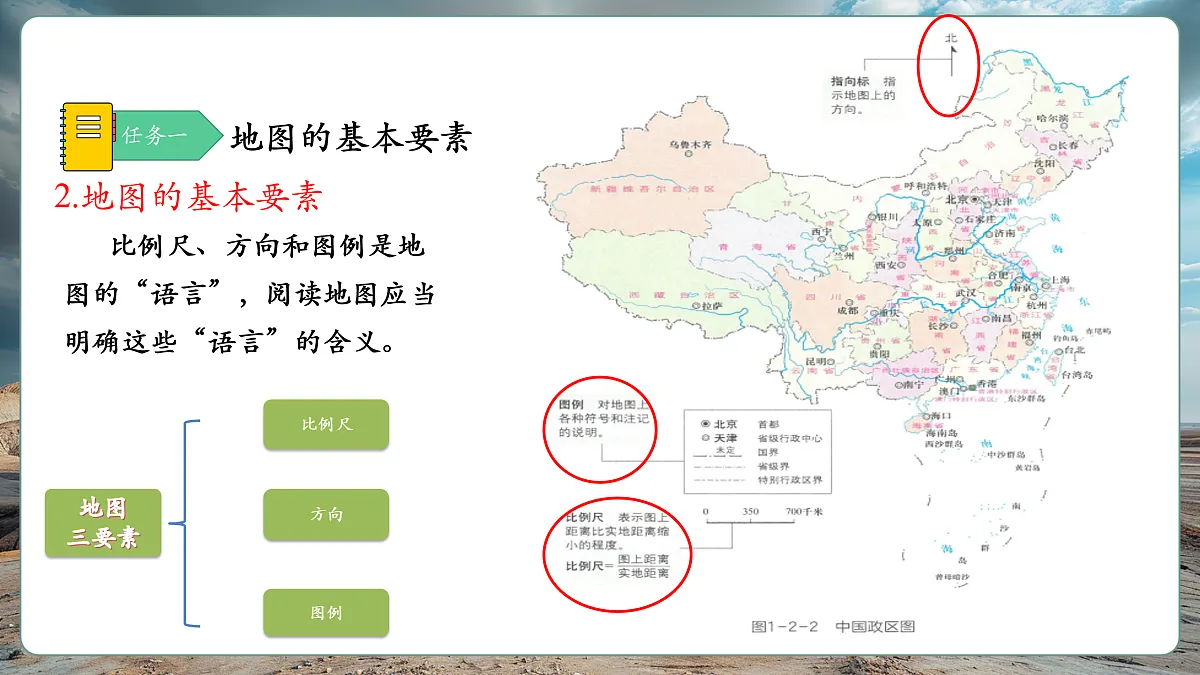Click the 天津 provincial center symbol in legend
Viewport: 1200px width, 675px height.
[x=706, y=438]
